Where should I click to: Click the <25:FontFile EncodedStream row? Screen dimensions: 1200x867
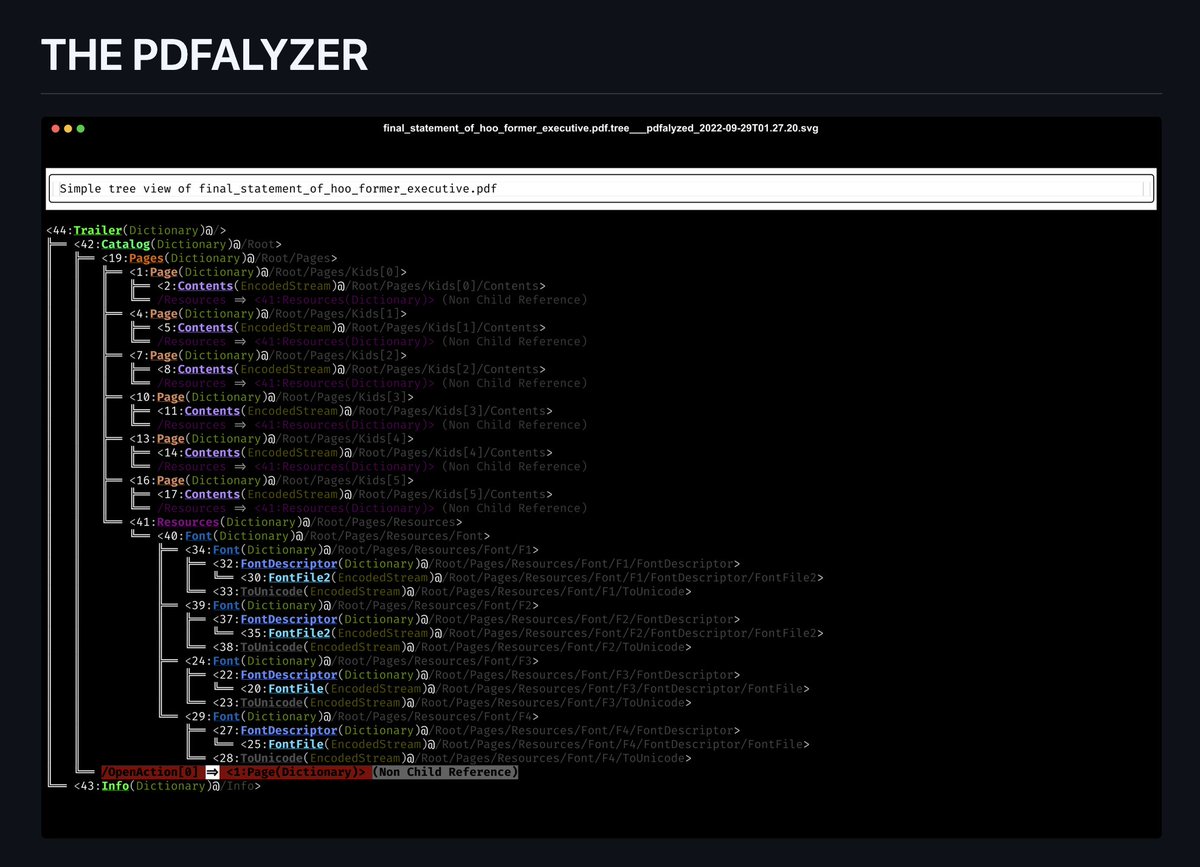525,745
